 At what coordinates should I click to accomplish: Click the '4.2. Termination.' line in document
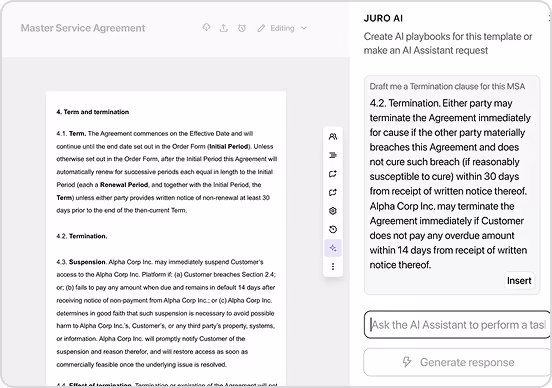(x=82, y=236)
